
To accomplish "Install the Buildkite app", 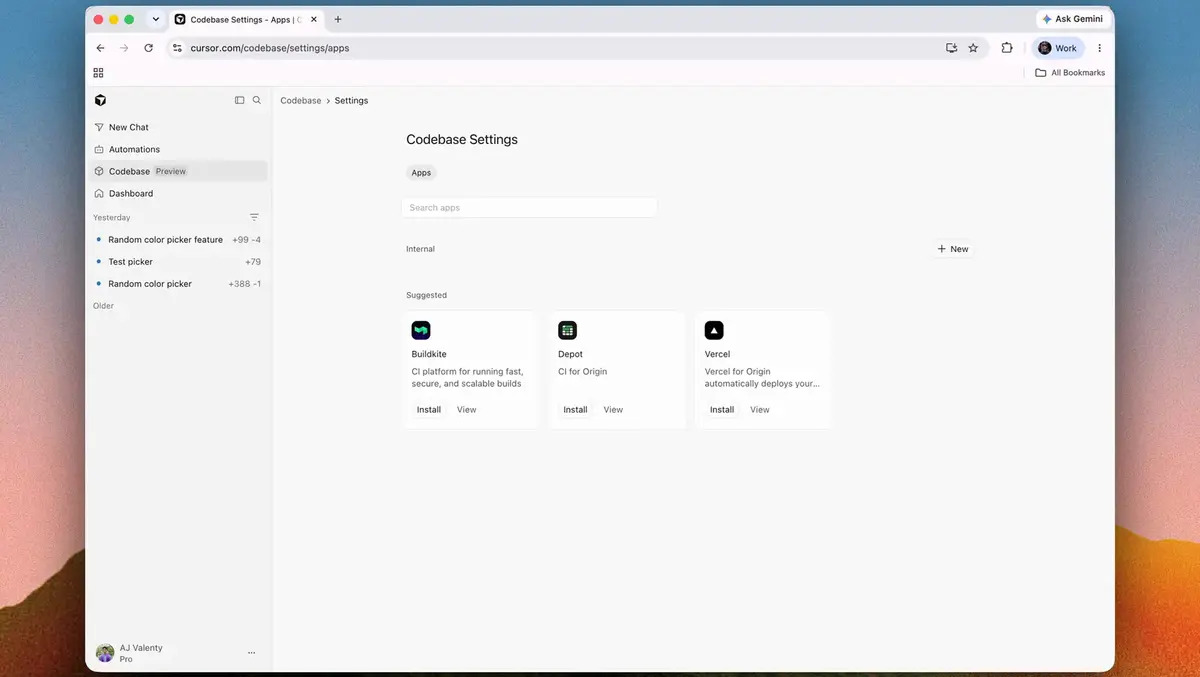I will [x=429, y=410].
